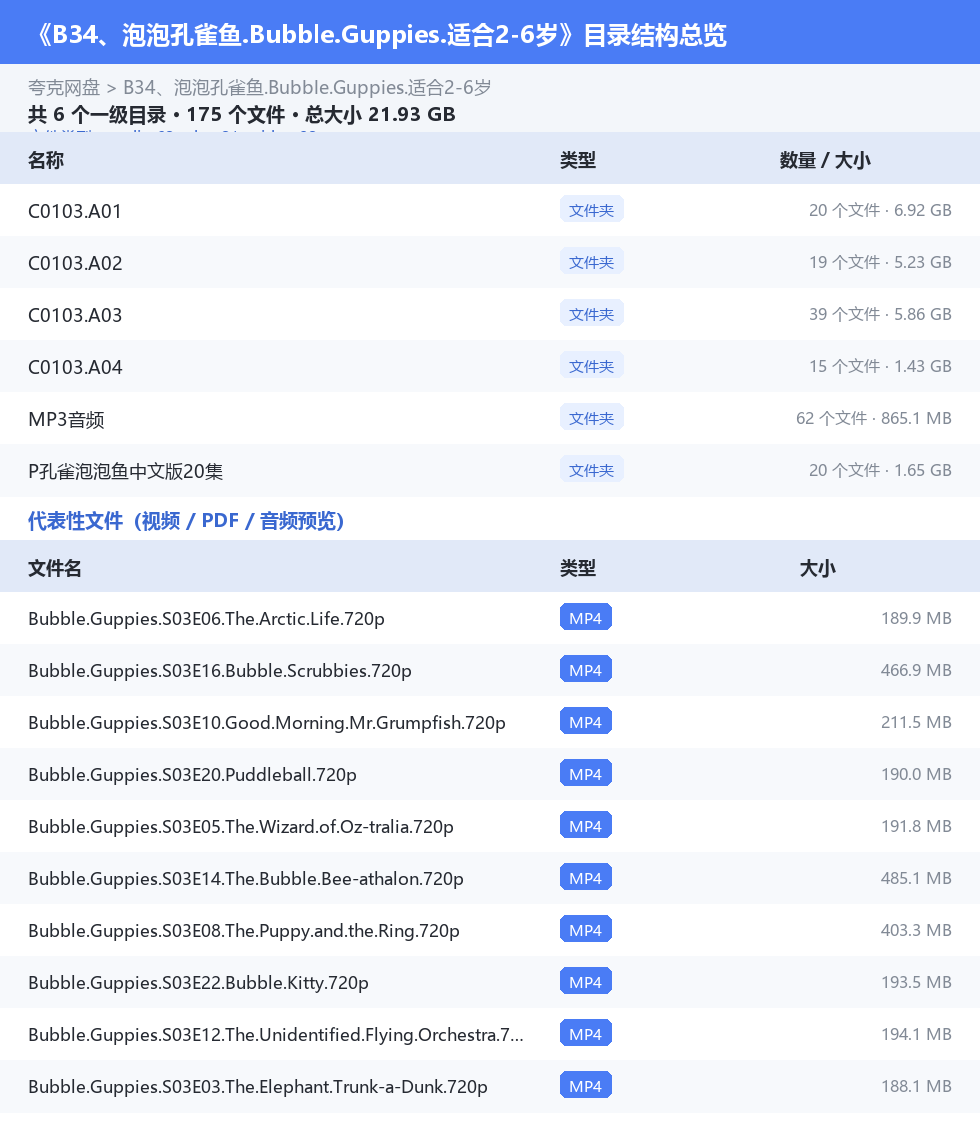The image size is (980, 1144).
Task: Click the MP4 badge for Bubble.Kitty
Action: [x=585, y=982]
